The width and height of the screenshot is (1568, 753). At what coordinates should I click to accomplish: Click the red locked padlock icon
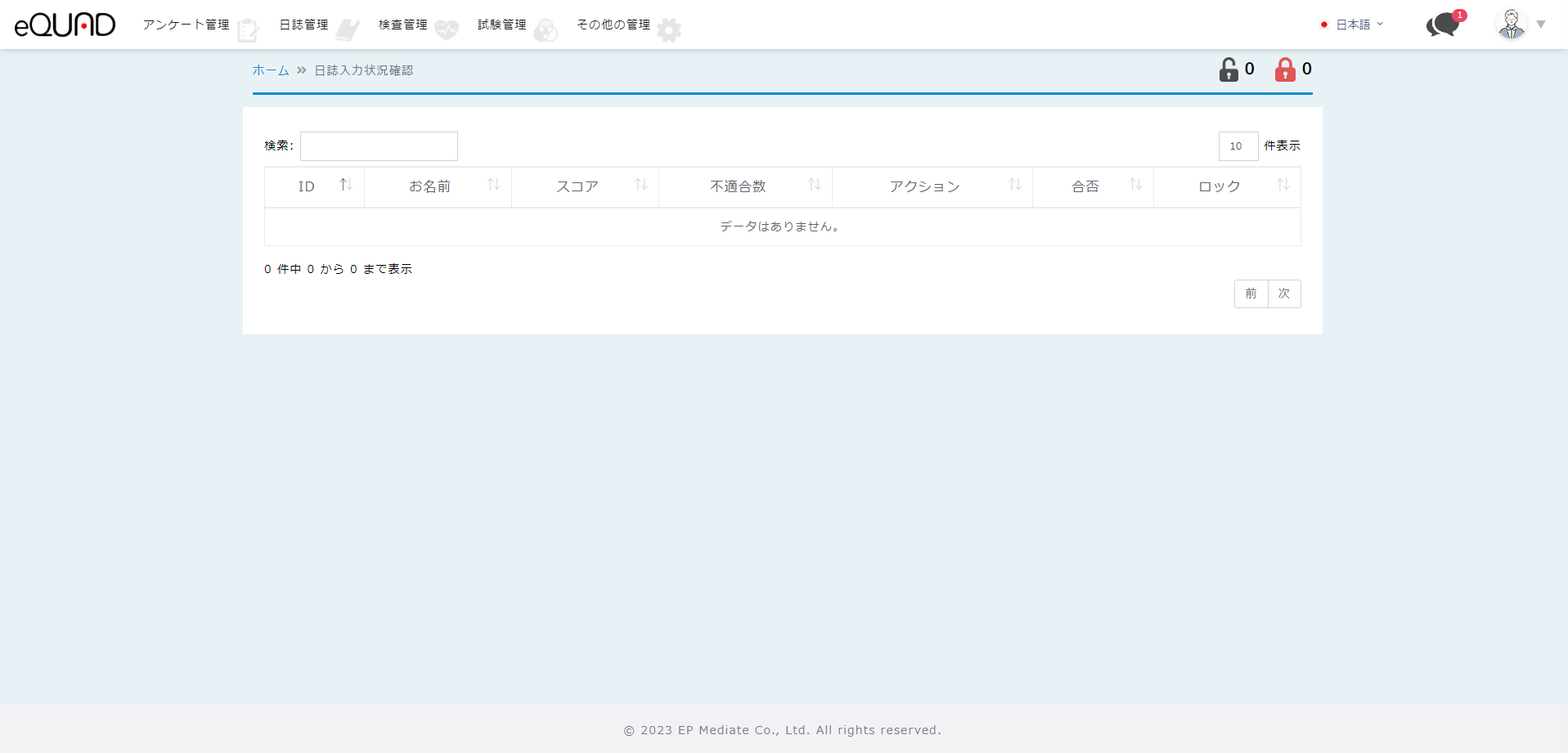pyautogui.click(x=1285, y=70)
